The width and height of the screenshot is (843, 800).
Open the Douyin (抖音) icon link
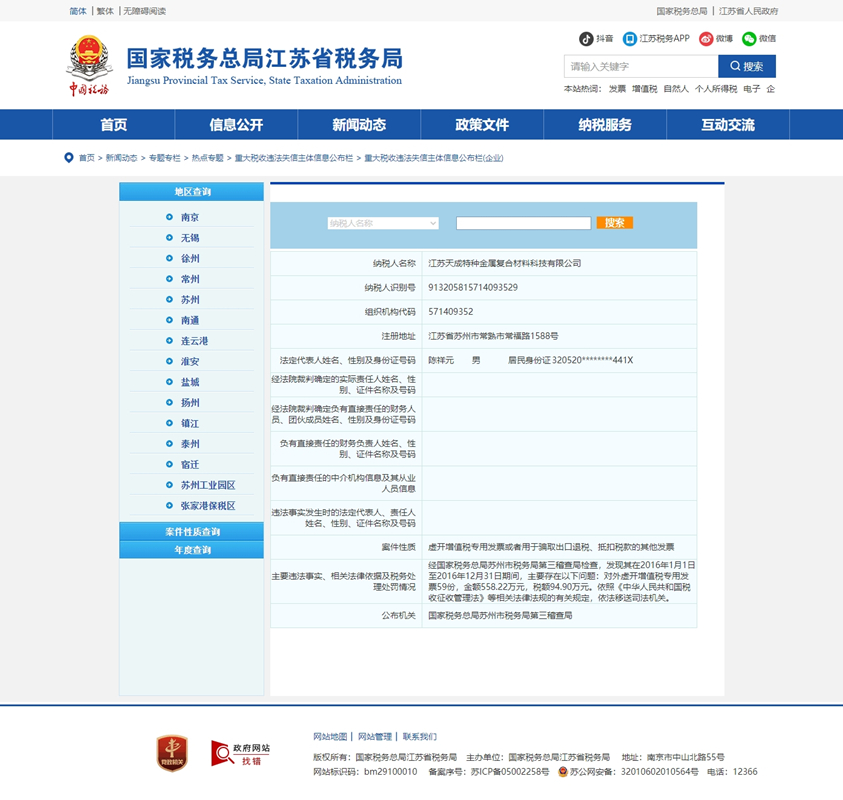(x=585, y=39)
